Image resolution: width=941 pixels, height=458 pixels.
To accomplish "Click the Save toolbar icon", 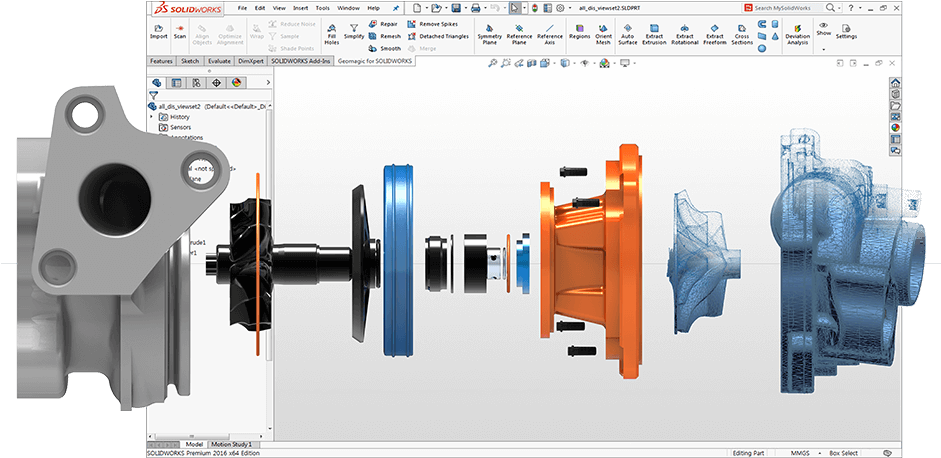I will coord(456,8).
